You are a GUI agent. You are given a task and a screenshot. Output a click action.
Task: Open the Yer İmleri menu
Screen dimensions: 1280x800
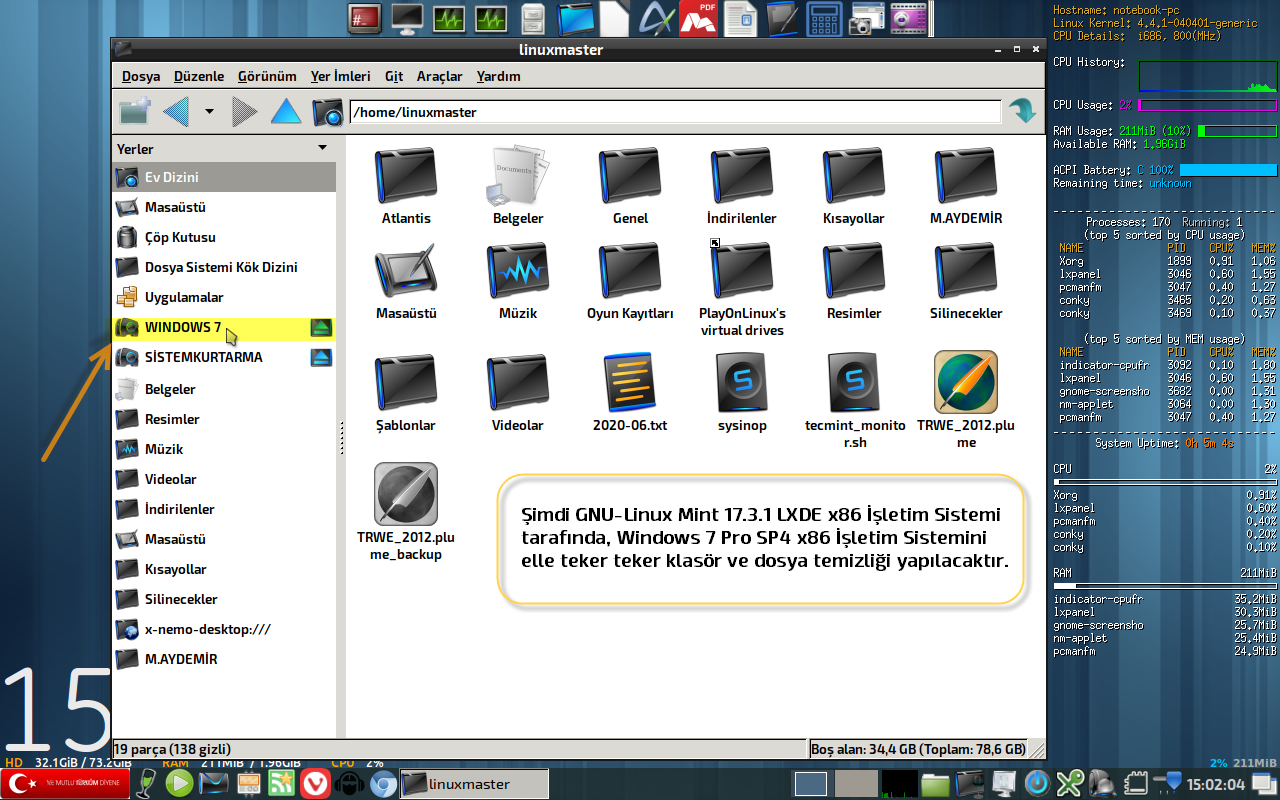click(340, 76)
